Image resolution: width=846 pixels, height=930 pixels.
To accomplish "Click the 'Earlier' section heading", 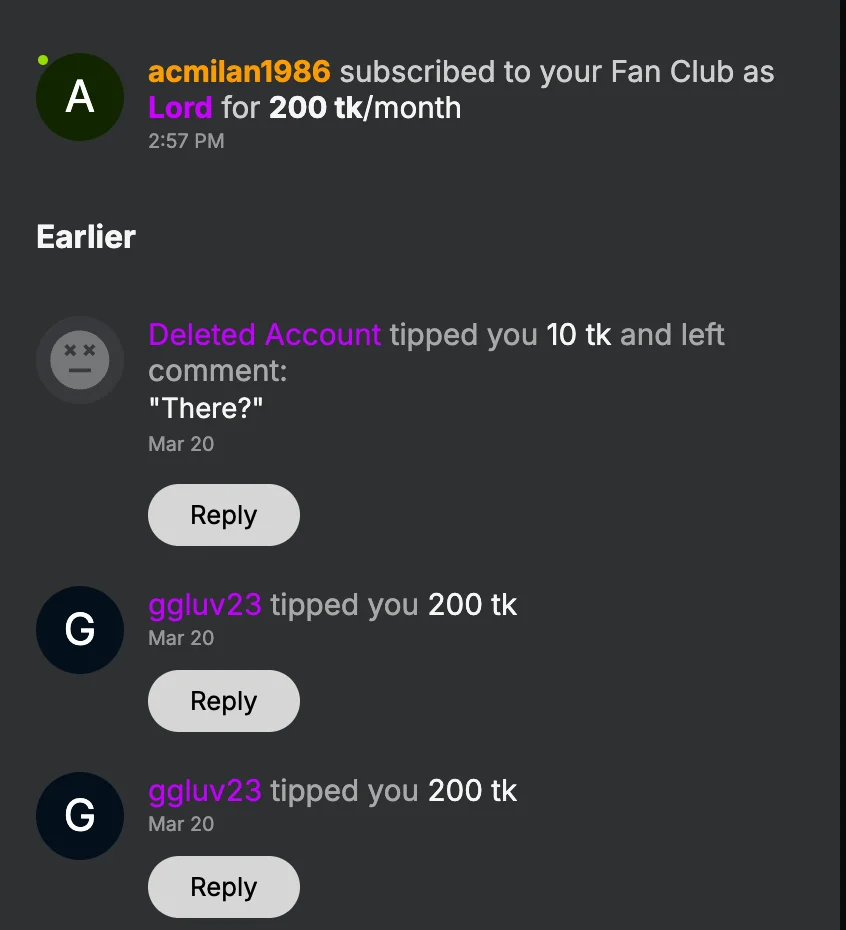I will [x=86, y=237].
